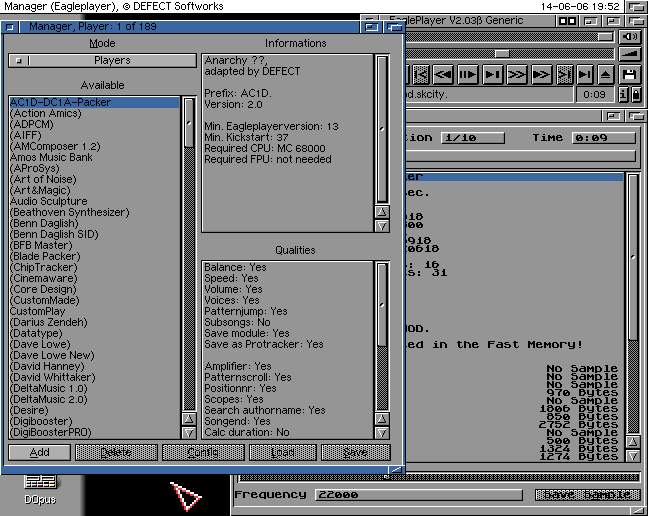Click the pause/play button in EaglePlayer

[x=468, y=75]
